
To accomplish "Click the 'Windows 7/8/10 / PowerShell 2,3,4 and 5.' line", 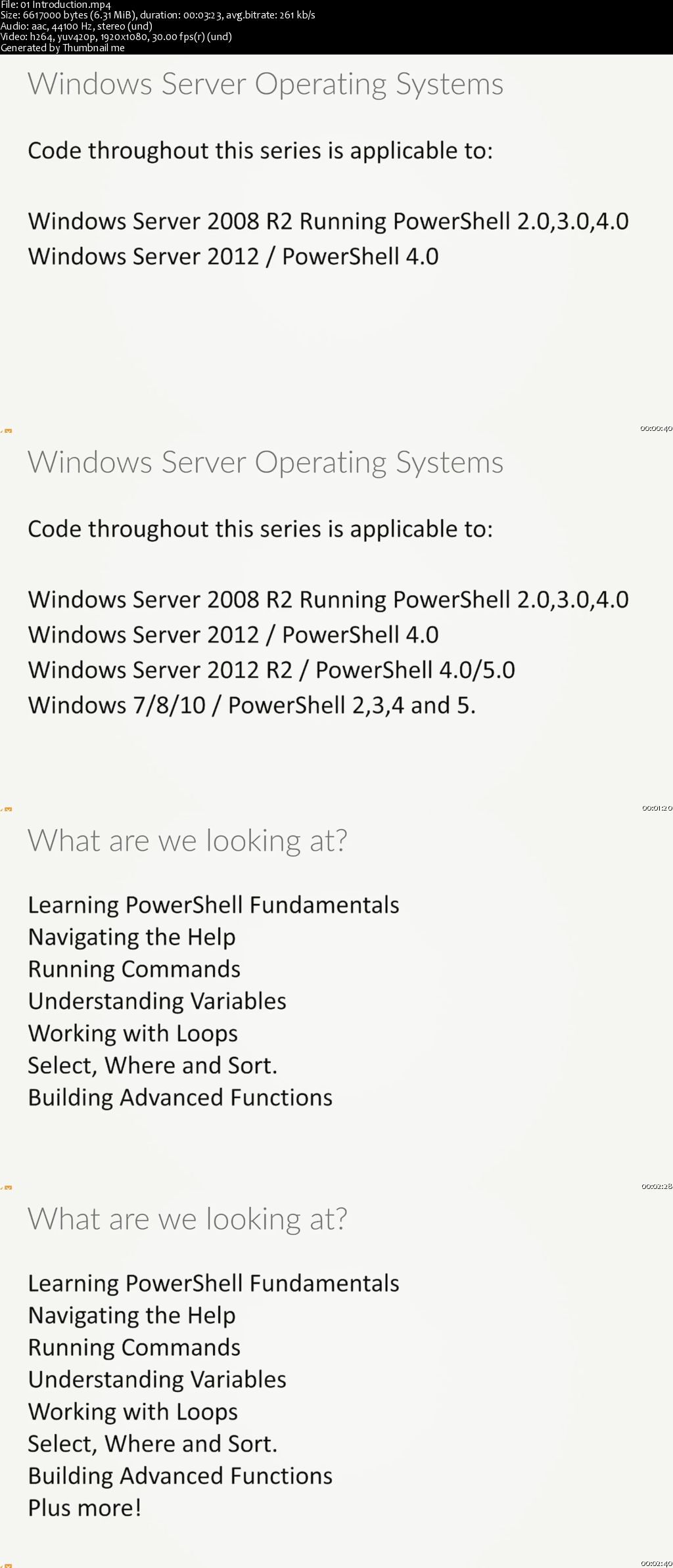I will (252, 706).
